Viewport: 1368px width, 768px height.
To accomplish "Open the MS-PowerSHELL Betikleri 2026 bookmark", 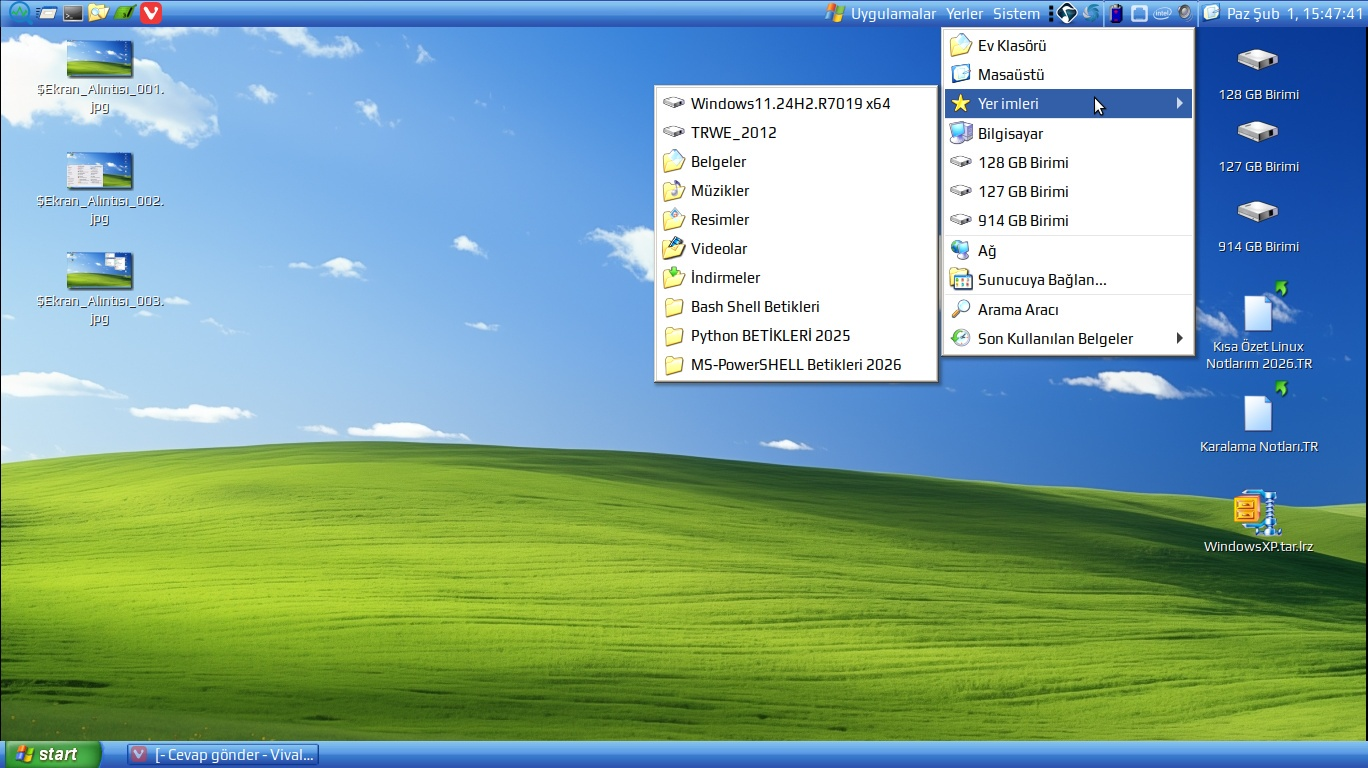I will 796,364.
